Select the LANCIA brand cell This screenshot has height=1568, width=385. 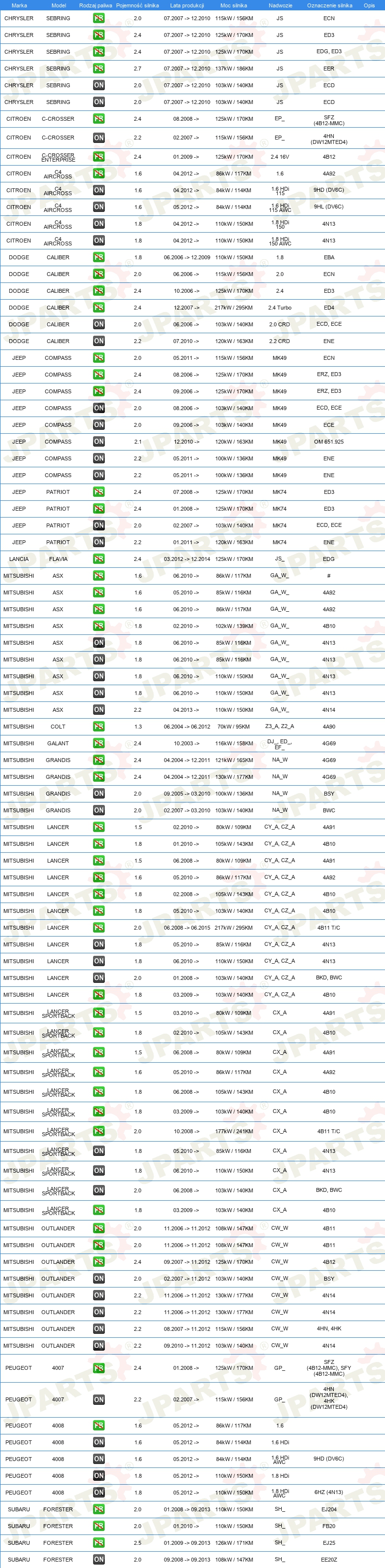pyautogui.click(x=19, y=559)
